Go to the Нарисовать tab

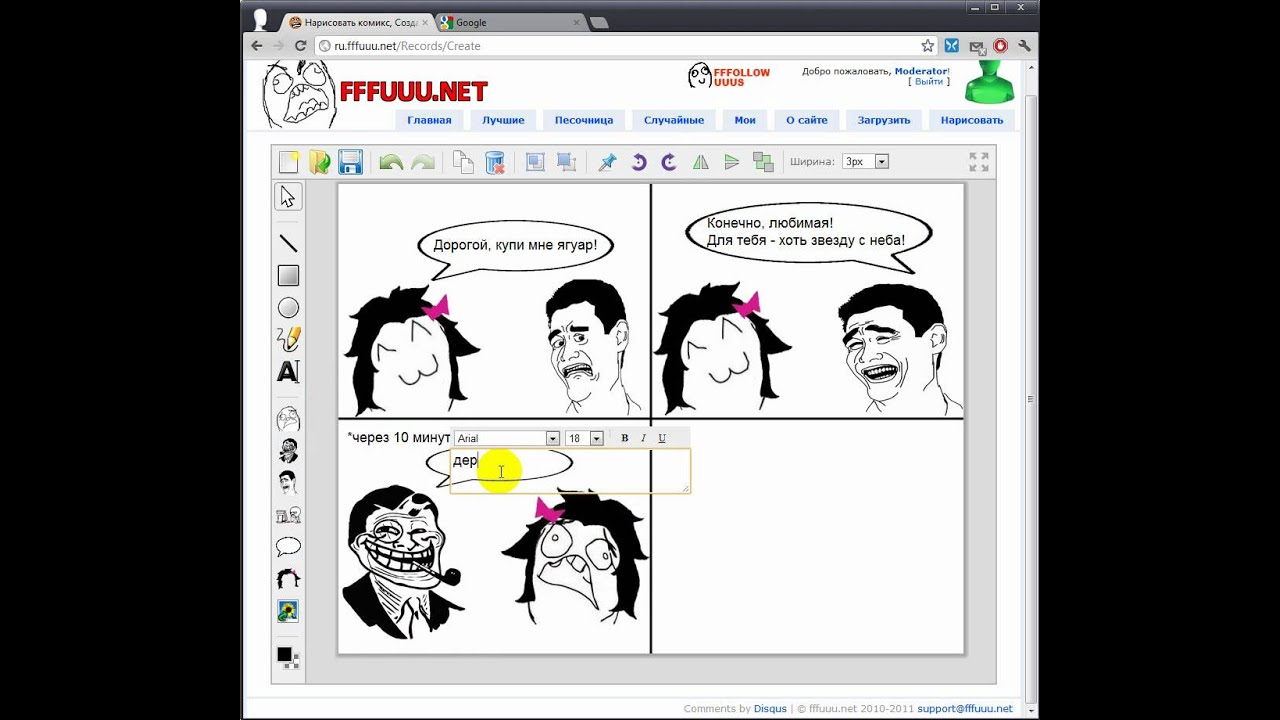coord(972,120)
